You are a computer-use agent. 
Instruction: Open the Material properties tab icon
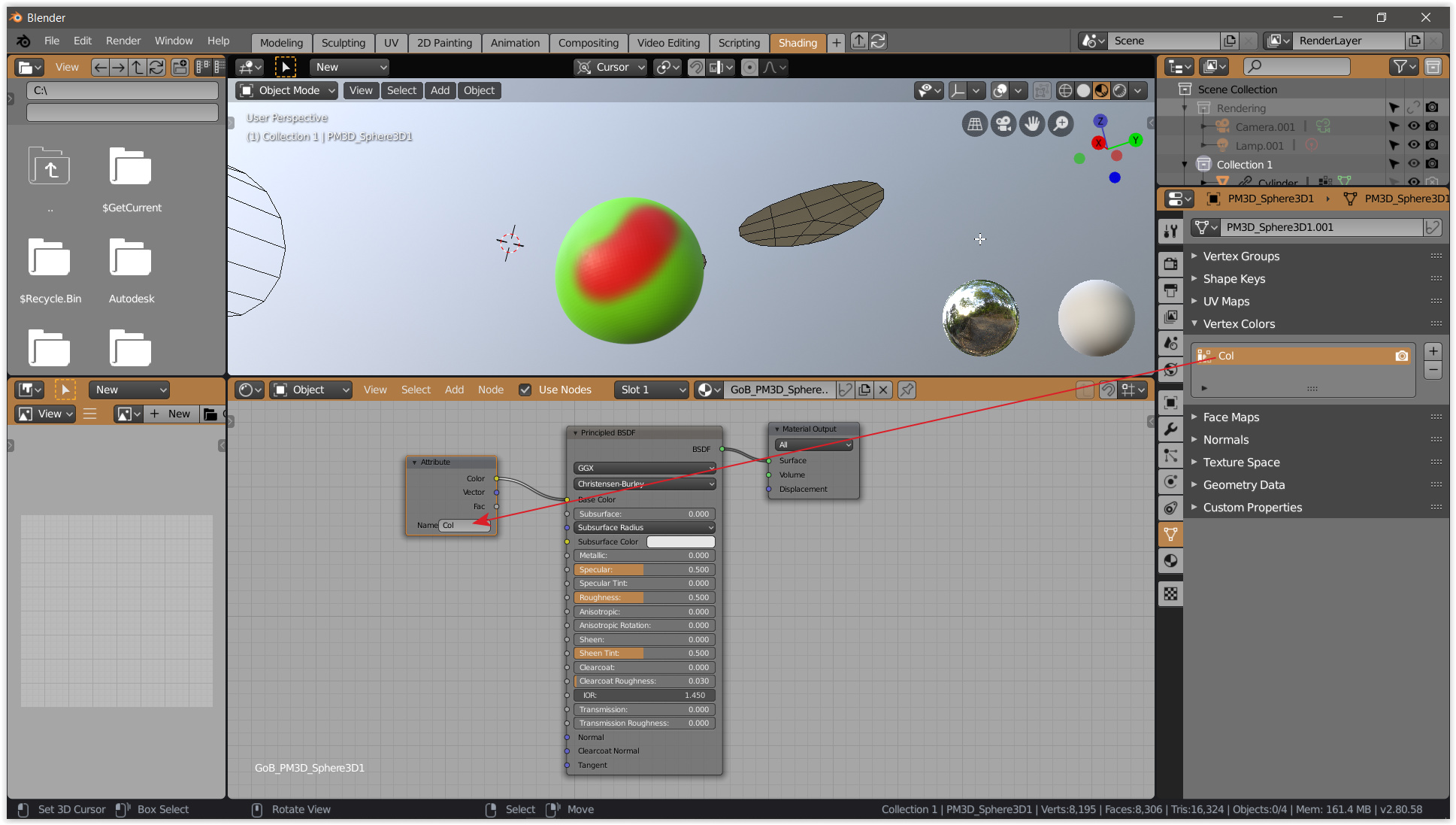pyautogui.click(x=1170, y=561)
